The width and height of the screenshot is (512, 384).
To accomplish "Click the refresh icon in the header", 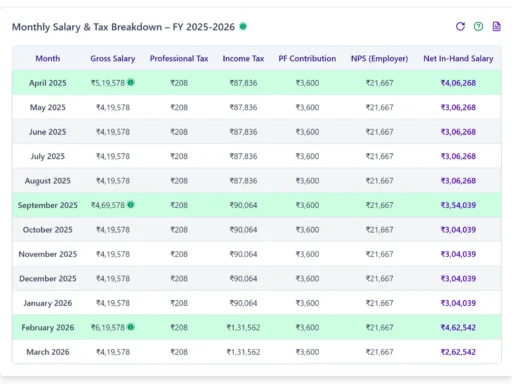I will point(460,26).
